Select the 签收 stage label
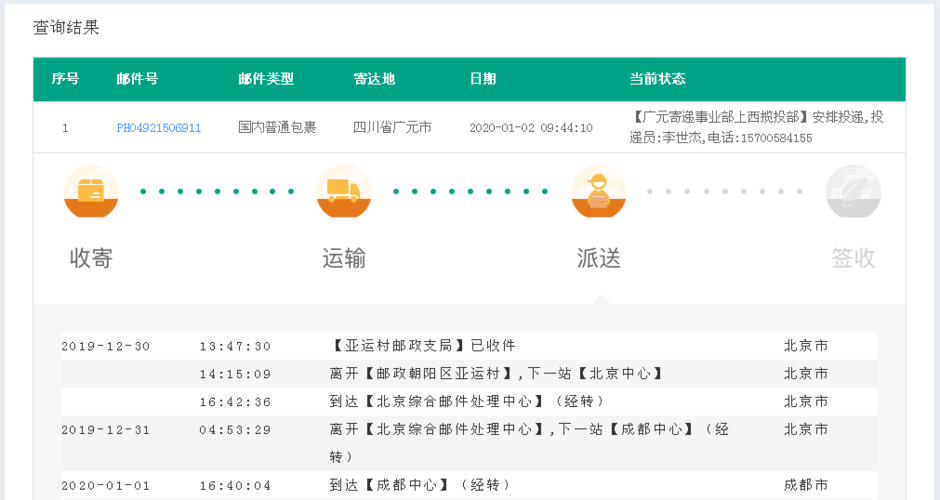The image size is (940, 500). [853, 258]
